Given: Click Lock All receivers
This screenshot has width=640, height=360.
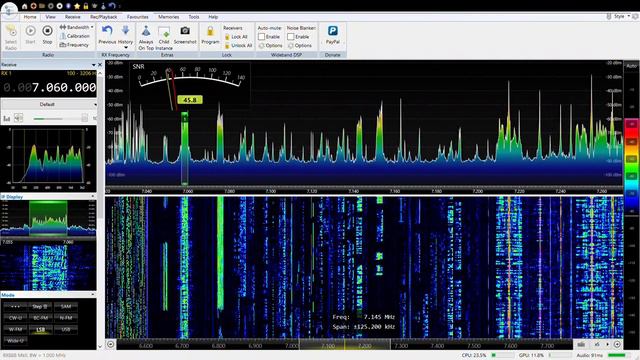Looking at the screenshot, I should tap(236, 37).
